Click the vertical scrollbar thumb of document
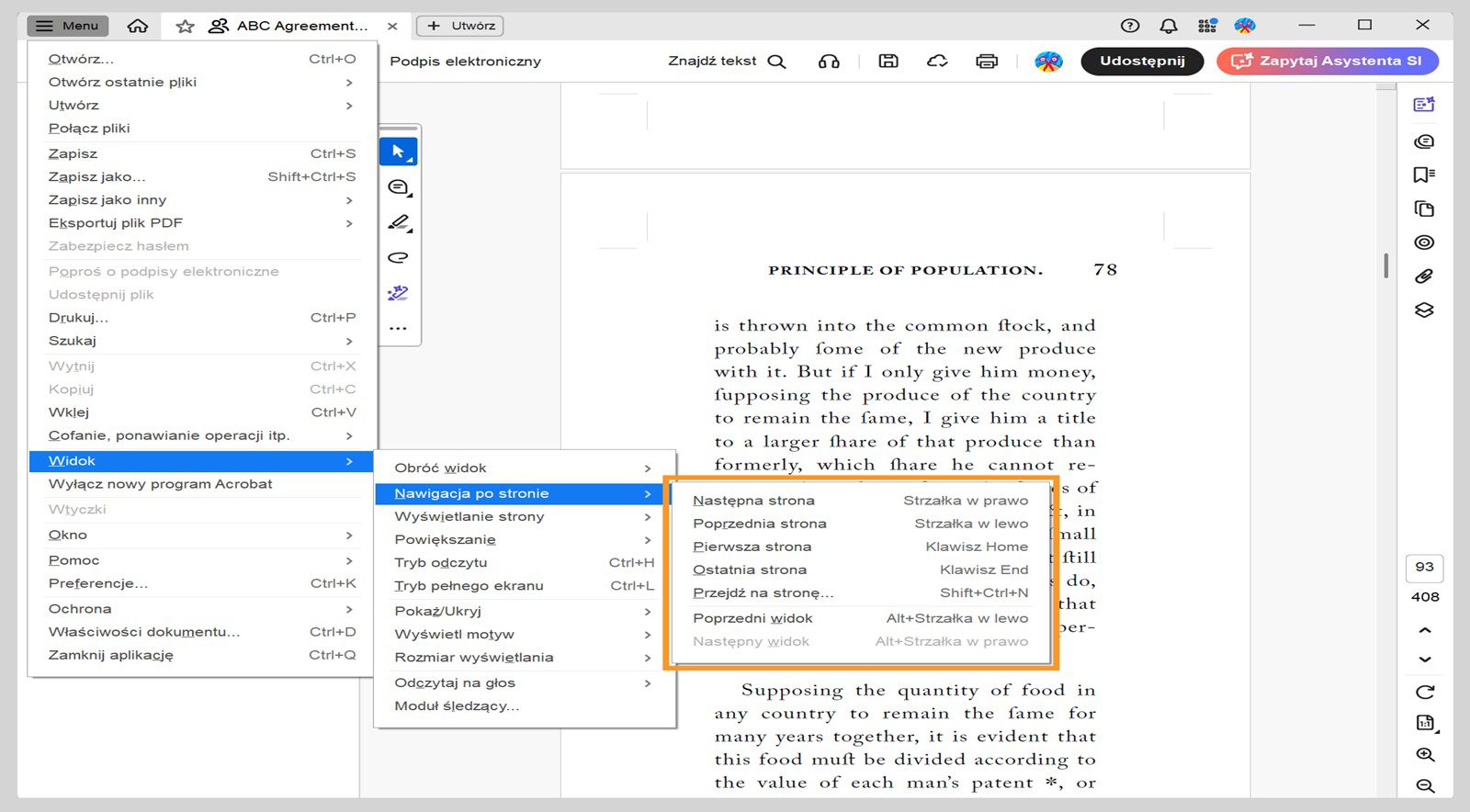Screen dimensions: 1470x812 (x=1385, y=265)
